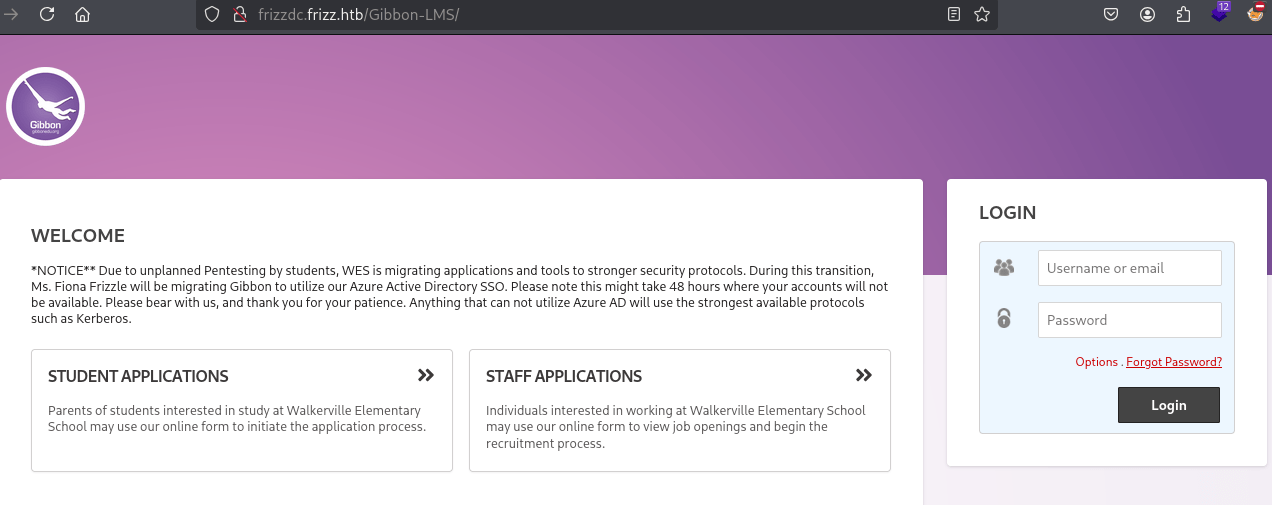Image resolution: width=1272 pixels, height=505 pixels.
Task: Reload the current browser page
Action: [46, 14]
